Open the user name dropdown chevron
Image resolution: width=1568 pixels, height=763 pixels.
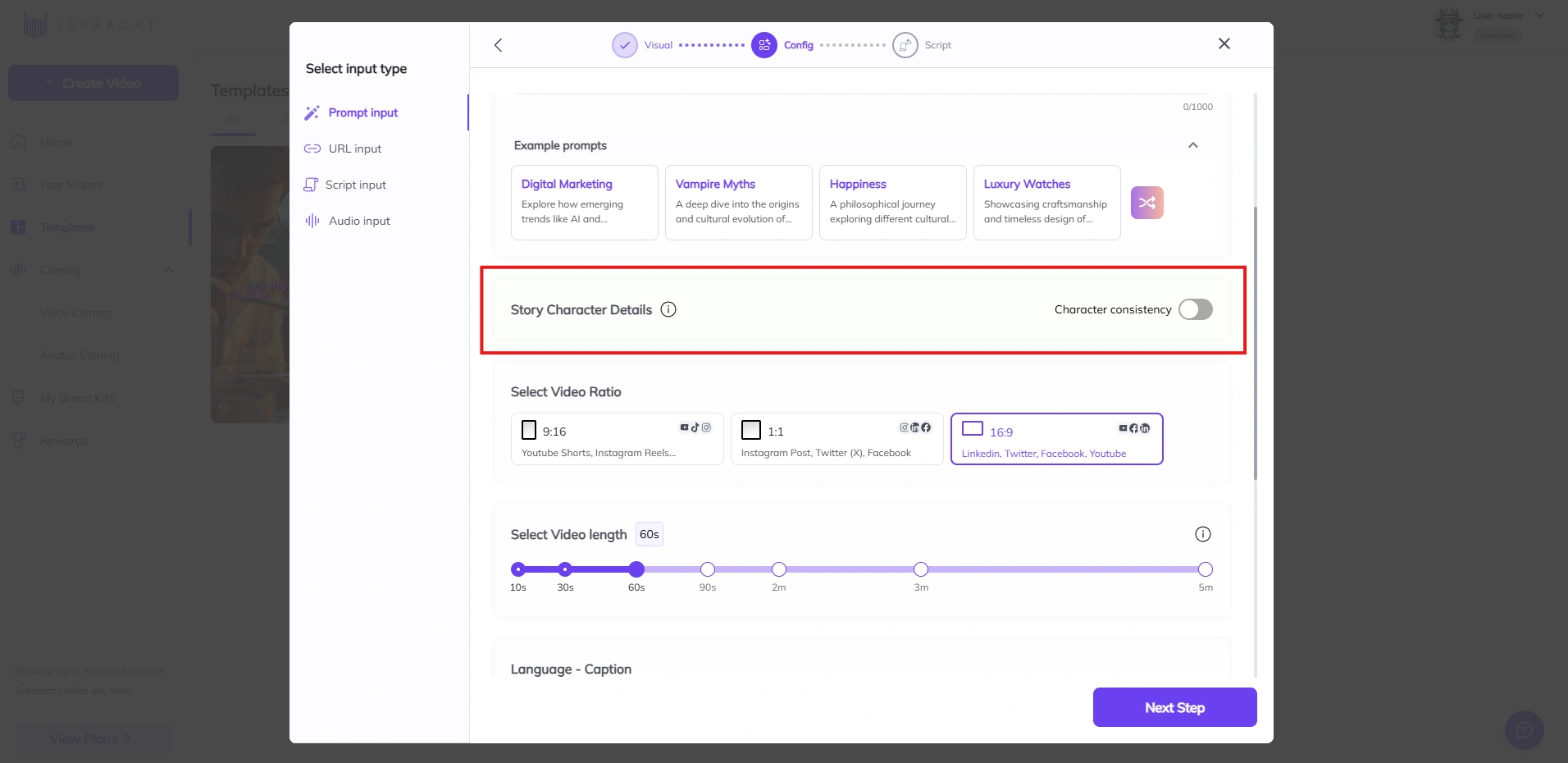(1539, 15)
